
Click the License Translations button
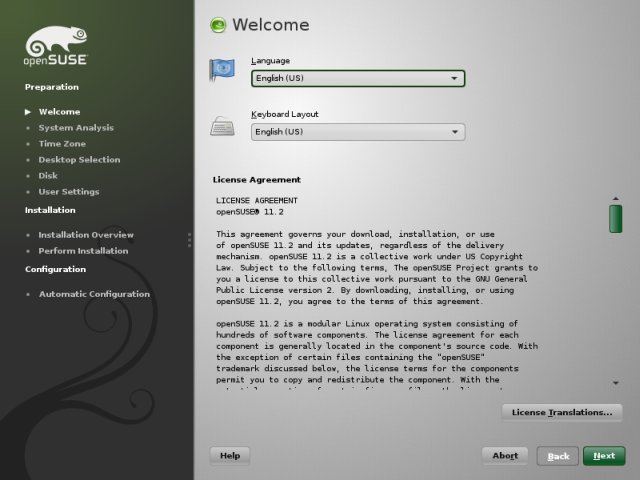point(562,412)
